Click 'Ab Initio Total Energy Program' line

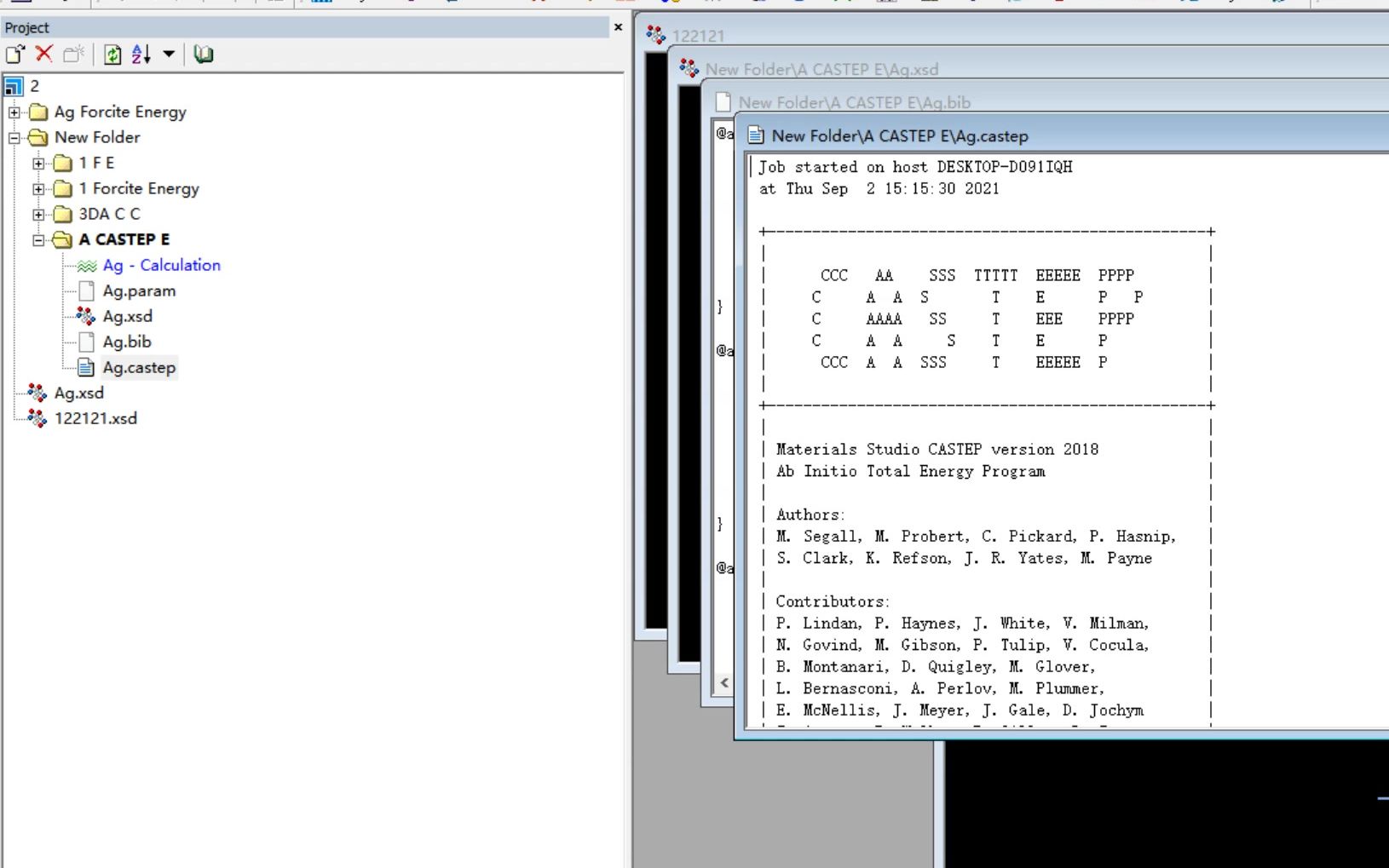pyautogui.click(x=910, y=471)
